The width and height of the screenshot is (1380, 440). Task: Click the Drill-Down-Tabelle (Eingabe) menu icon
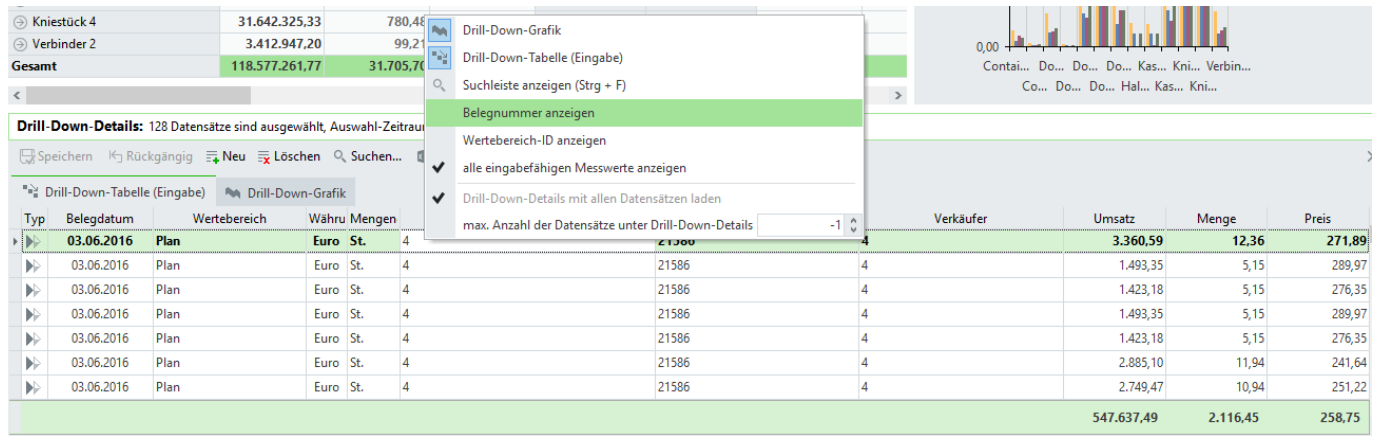[x=439, y=58]
